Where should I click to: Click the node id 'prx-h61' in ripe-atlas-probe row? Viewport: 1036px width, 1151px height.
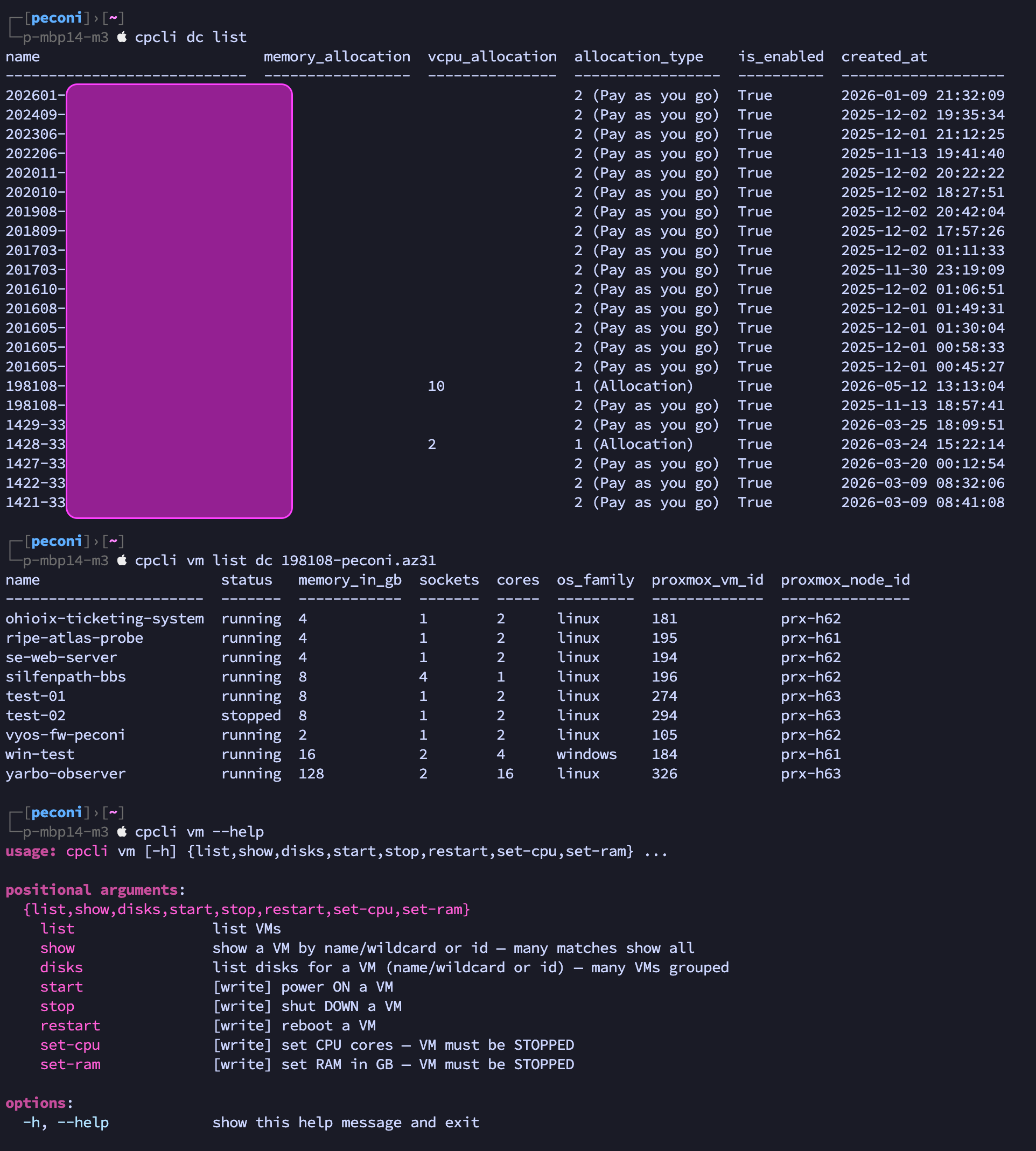tap(811, 637)
